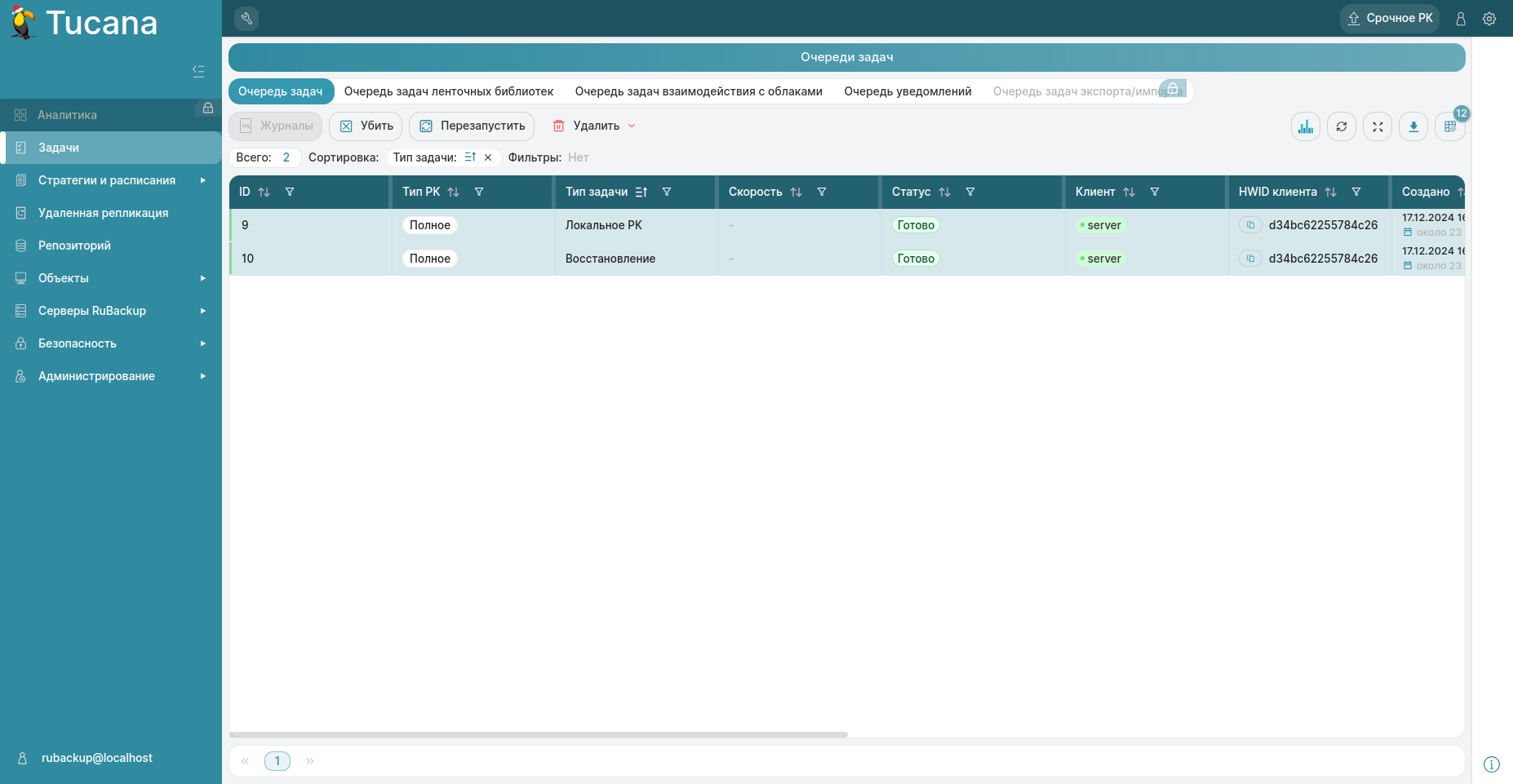Collapse the sidebar menu icon
Screen dimensions: 1513x784
coord(198,71)
